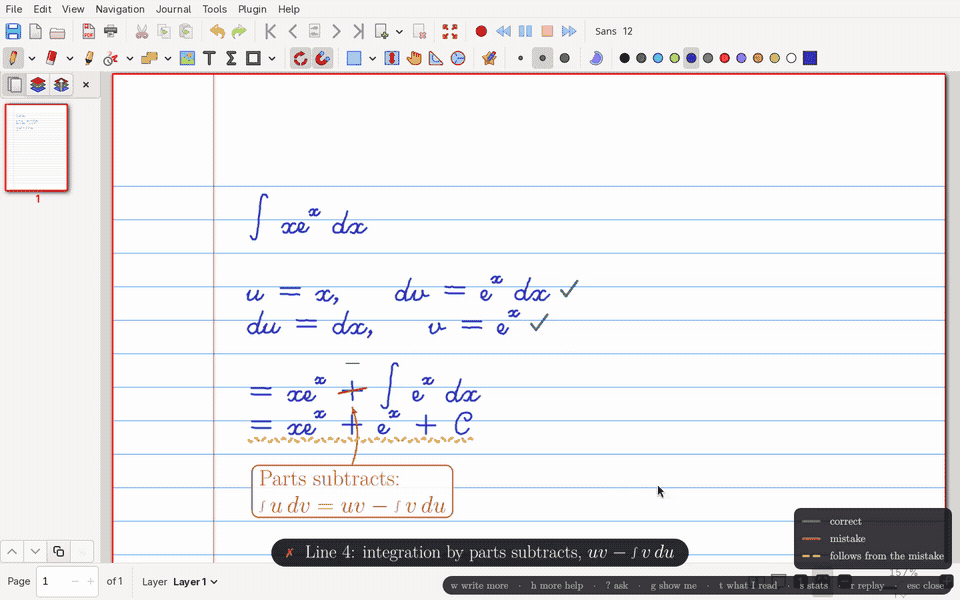Move the page up in the sidebar
960x600 pixels.
point(12,552)
